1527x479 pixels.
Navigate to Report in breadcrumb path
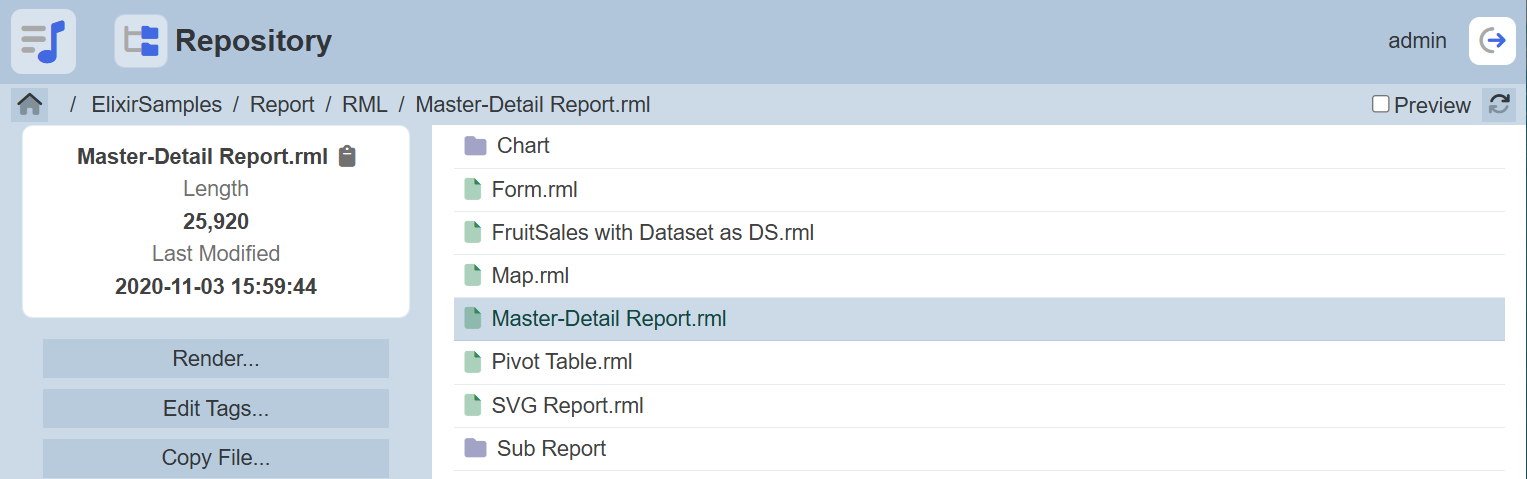[x=282, y=105]
